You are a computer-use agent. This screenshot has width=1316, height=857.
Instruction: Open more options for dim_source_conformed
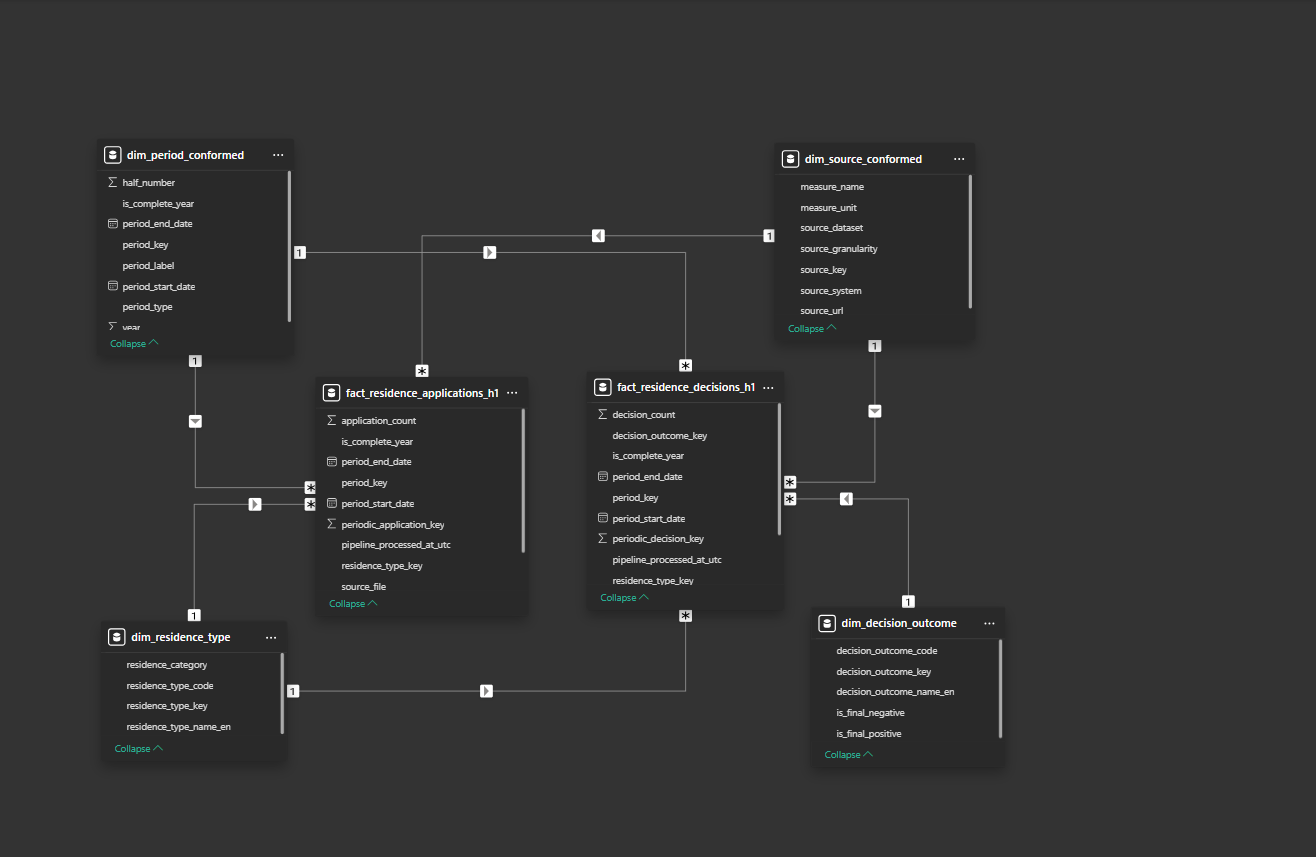(x=959, y=159)
